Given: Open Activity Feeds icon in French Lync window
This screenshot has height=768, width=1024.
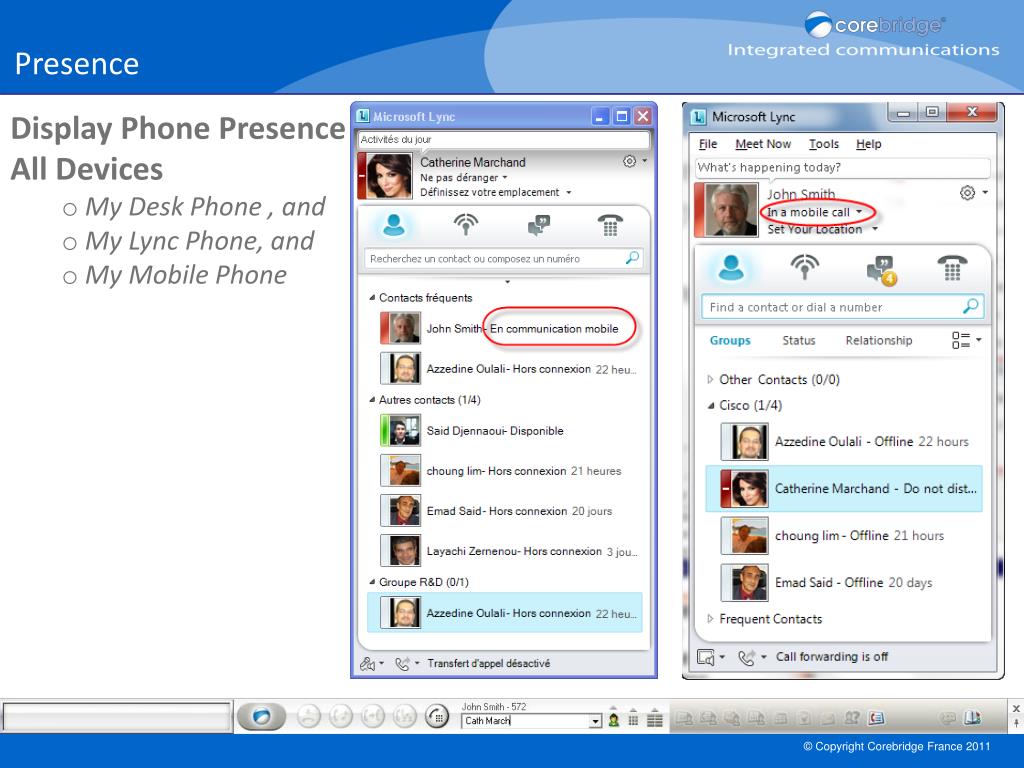Looking at the screenshot, I should tap(466, 225).
